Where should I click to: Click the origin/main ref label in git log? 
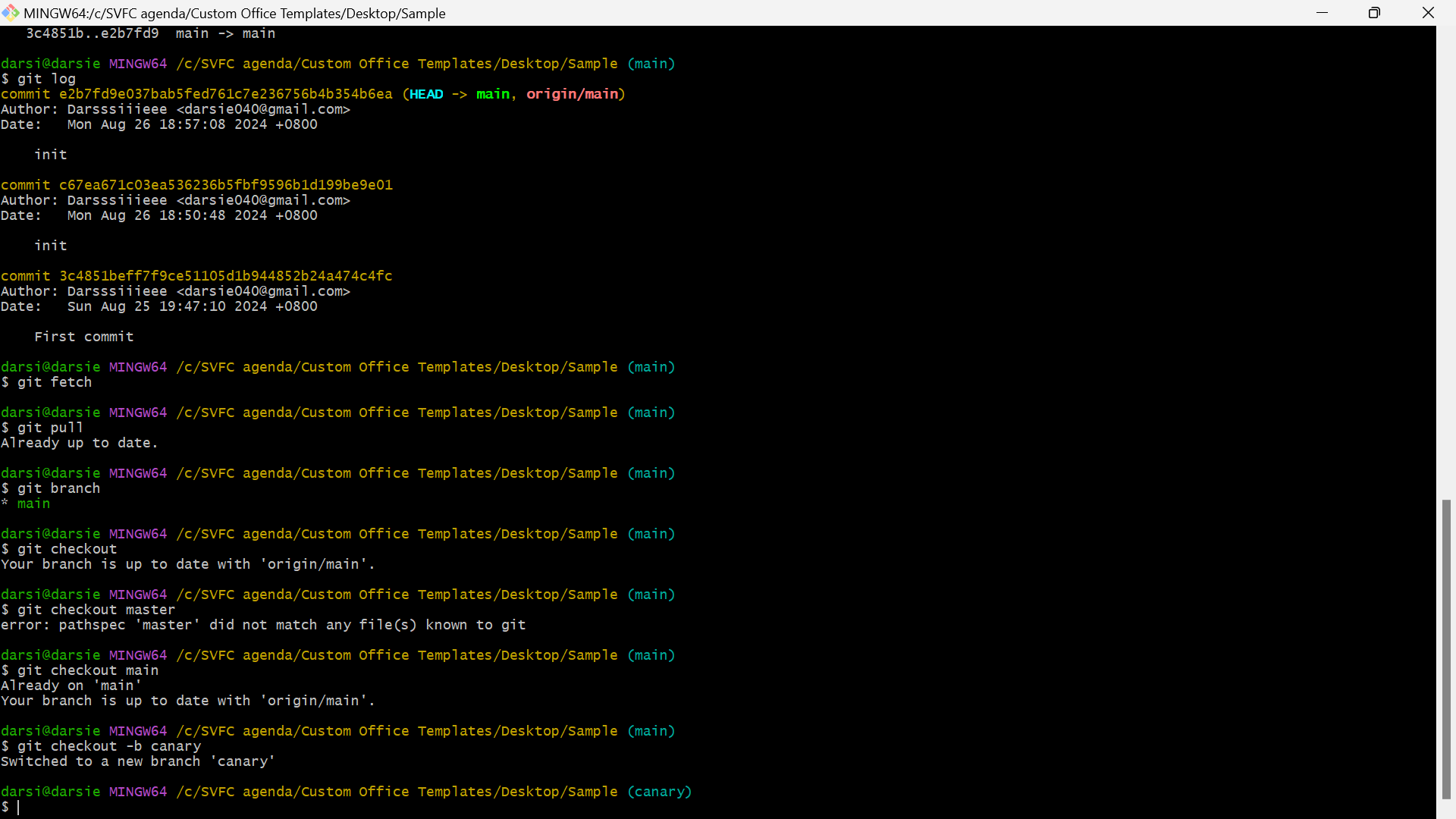[x=573, y=94]
